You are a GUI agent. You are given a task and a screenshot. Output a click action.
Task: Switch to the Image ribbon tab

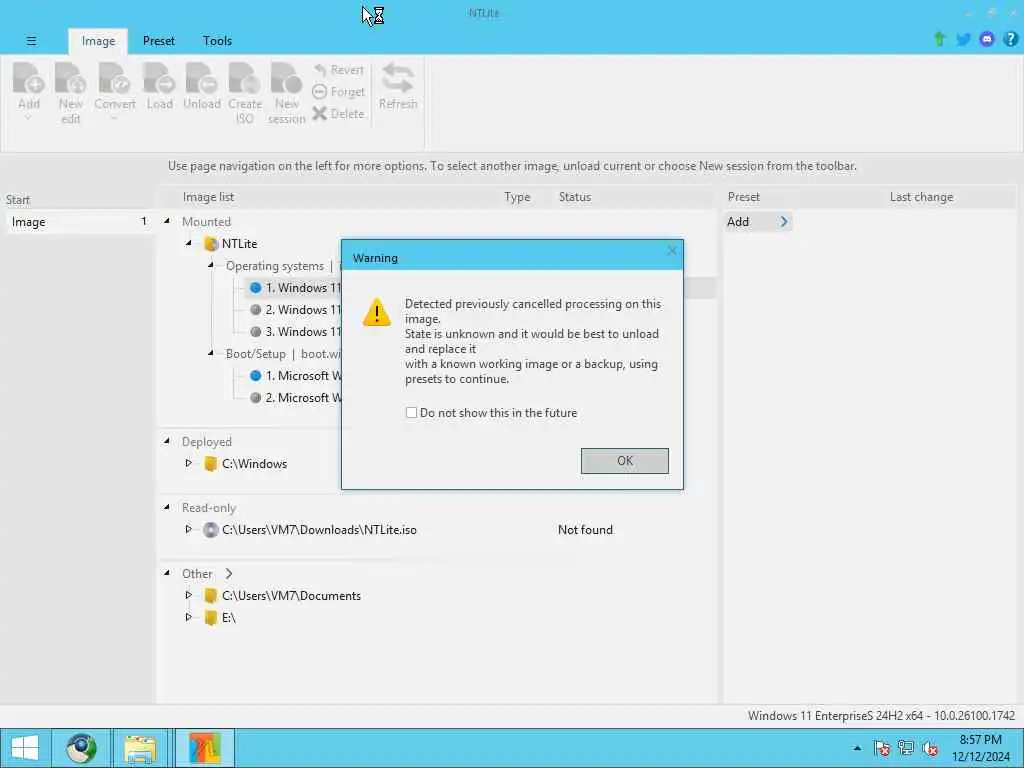[x=99, y=40]
